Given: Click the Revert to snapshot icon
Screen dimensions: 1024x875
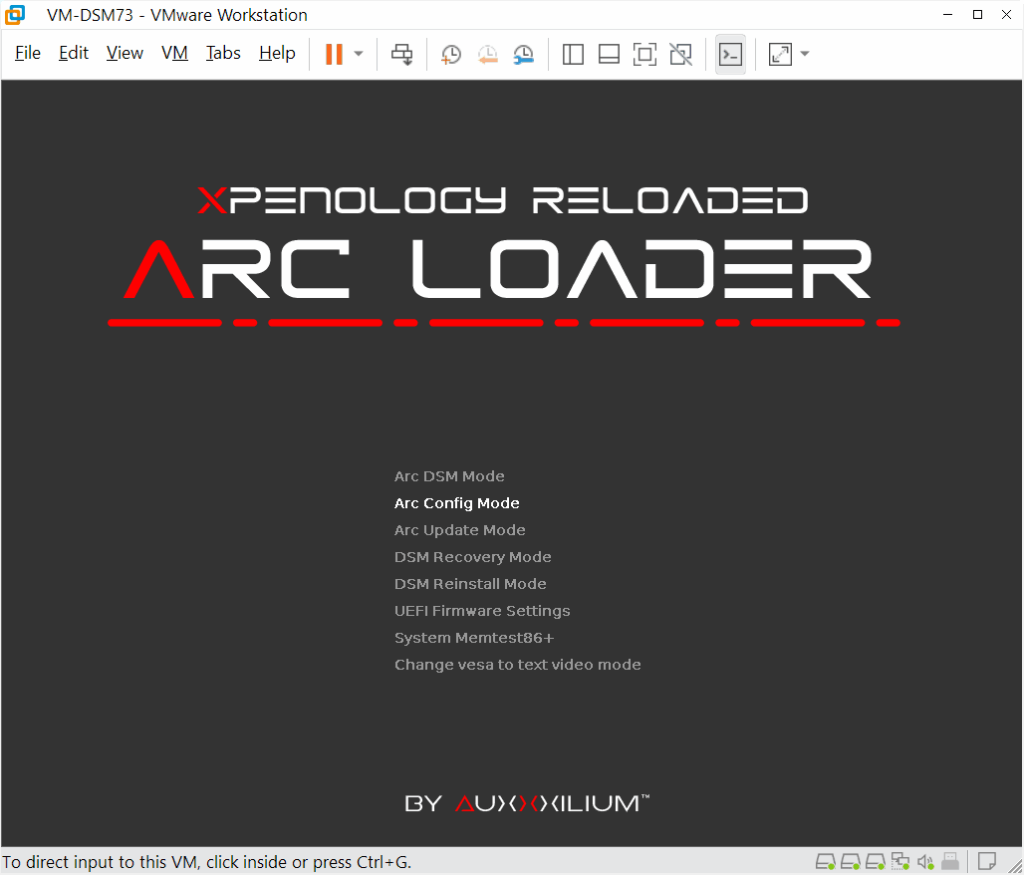Looking at the screenshot, I should (487, 54).
